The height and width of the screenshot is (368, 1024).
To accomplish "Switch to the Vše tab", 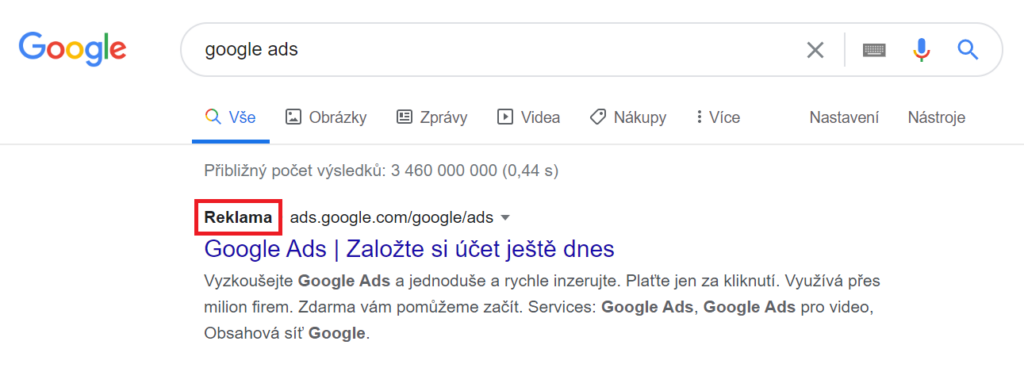I will [x=231, y=117].
